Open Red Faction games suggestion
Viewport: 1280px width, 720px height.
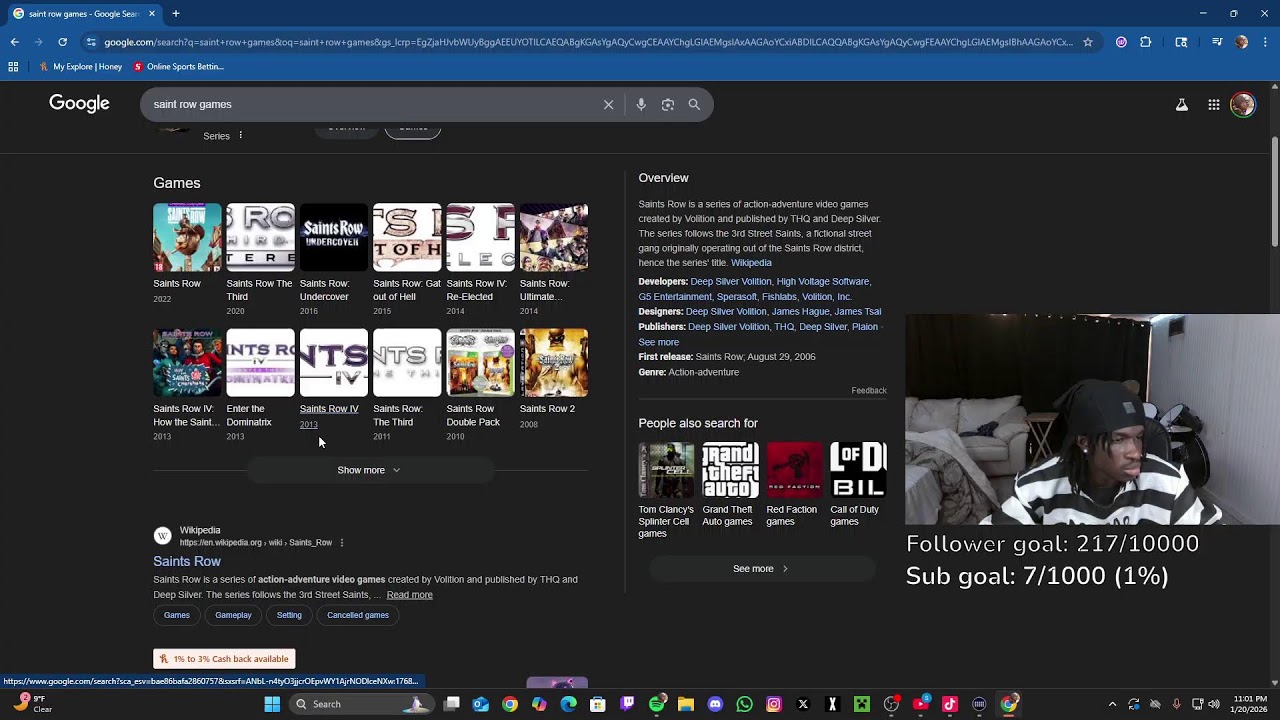(x=794, y=485)
